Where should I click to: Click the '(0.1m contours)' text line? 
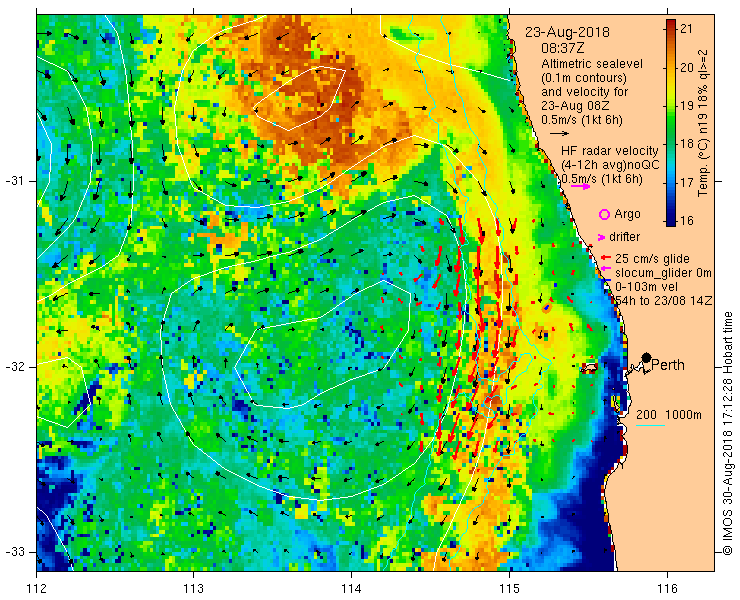(x=584, y=77)
